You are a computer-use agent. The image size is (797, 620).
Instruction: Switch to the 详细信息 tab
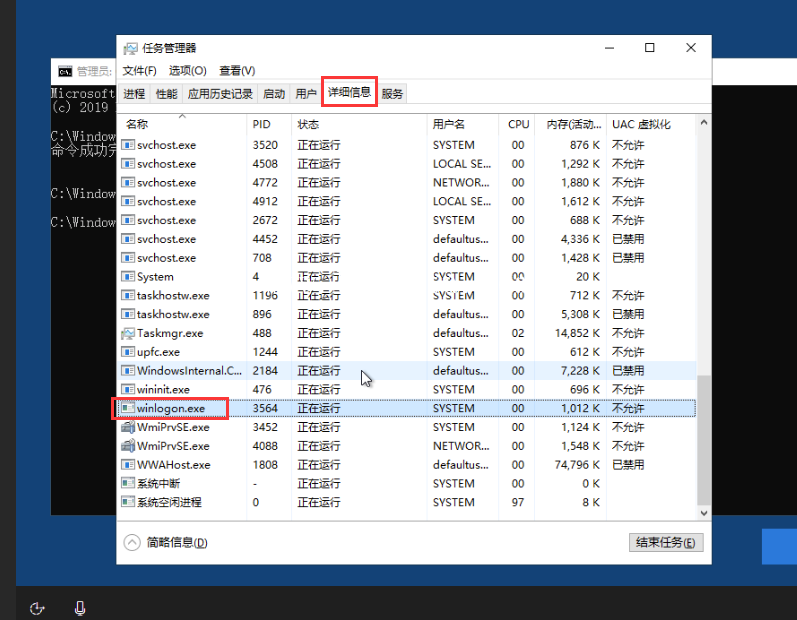tap(349, 92)
